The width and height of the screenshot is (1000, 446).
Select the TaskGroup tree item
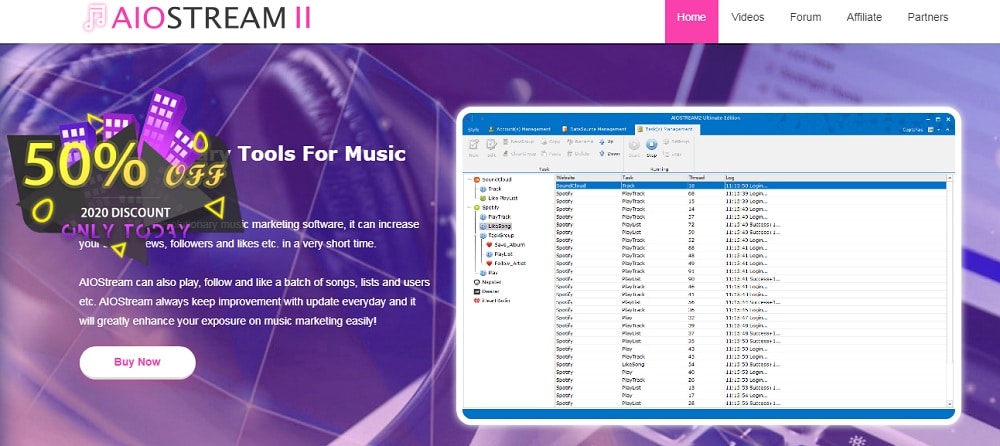point(496,235)
